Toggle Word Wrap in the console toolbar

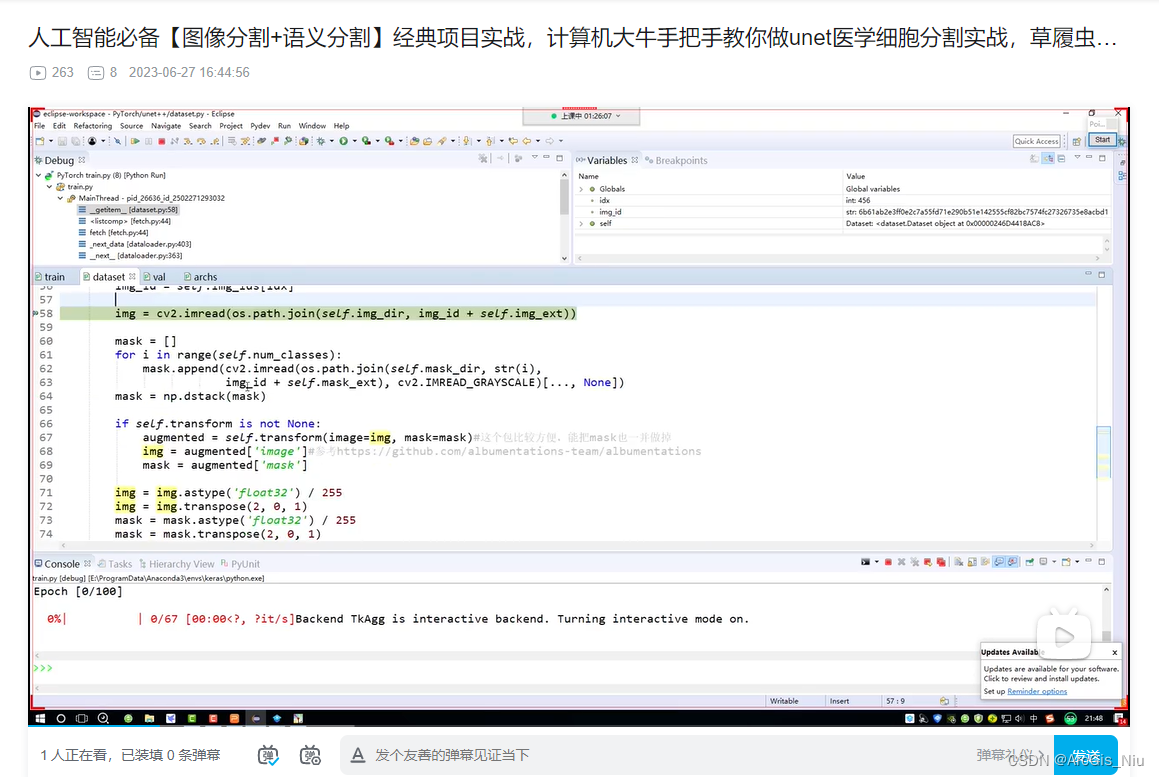click(985, 562)
